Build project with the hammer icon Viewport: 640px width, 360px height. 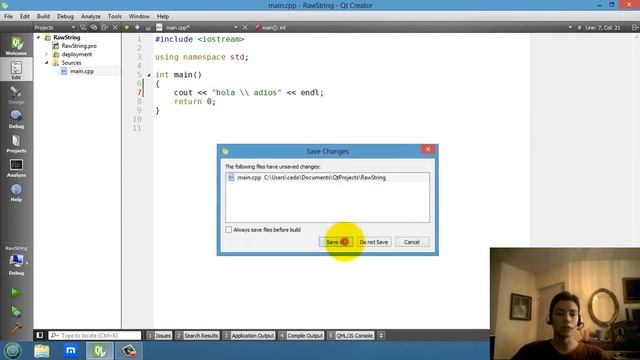point(16,328)
